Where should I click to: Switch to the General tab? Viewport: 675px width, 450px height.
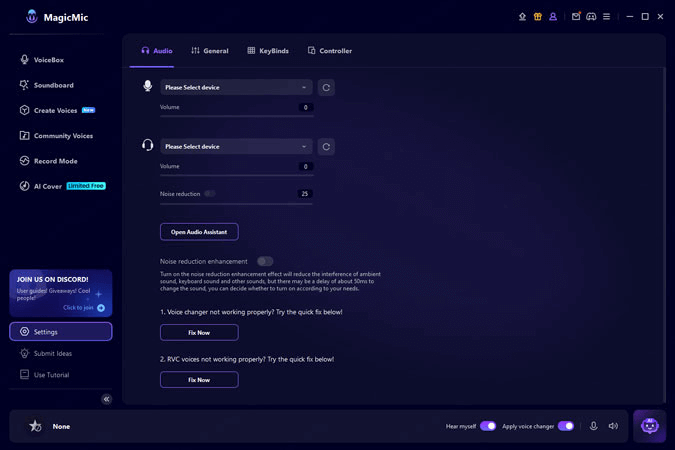point(210,51)
